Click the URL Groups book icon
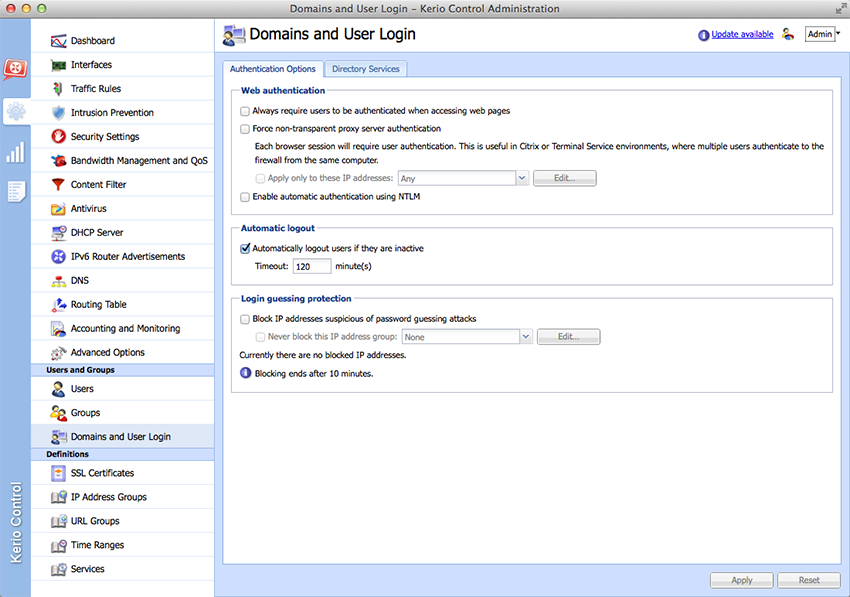This screenshot has height=597, width=850. (58, 521)
